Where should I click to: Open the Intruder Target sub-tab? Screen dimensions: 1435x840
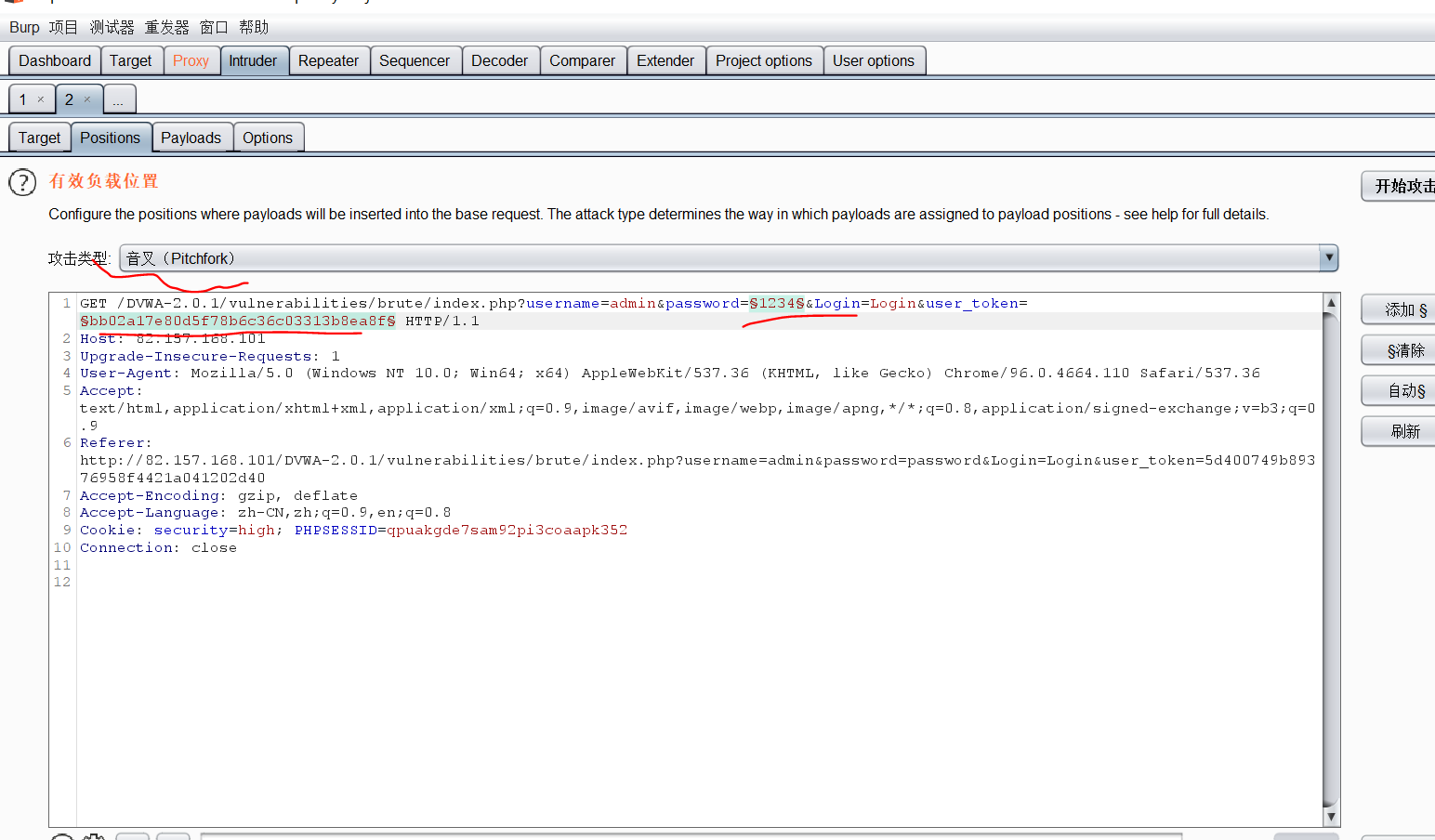[x=39, y=138]
